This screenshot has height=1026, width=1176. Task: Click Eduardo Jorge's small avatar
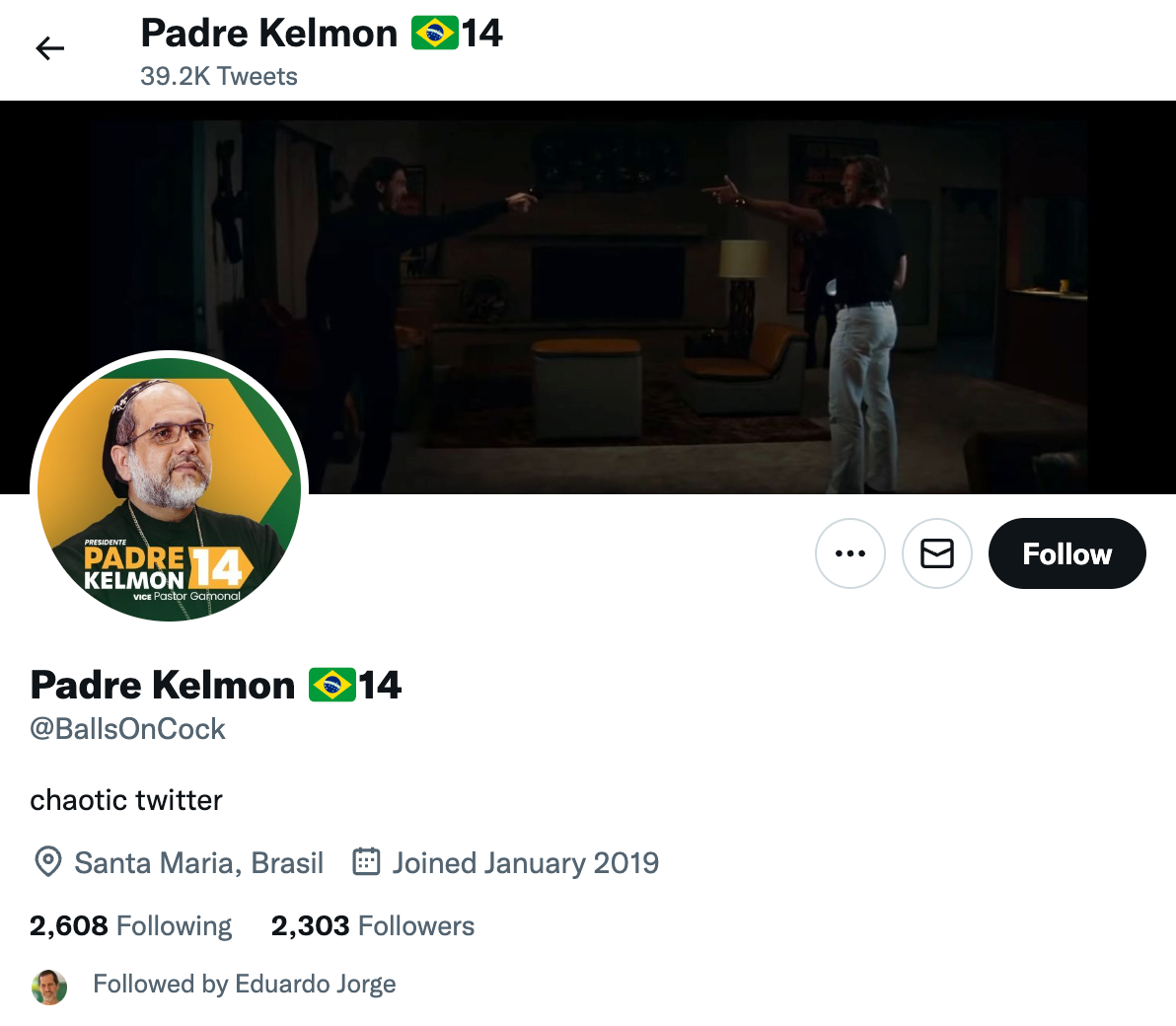pyautogui.click(x=49, y=987)
